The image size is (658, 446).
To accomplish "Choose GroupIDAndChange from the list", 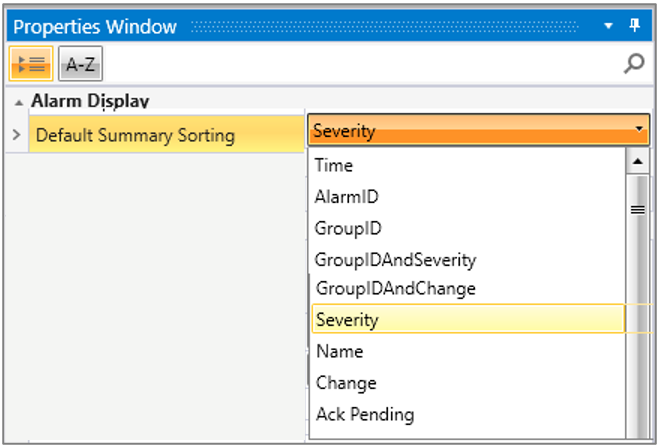I will pos(394,289).
